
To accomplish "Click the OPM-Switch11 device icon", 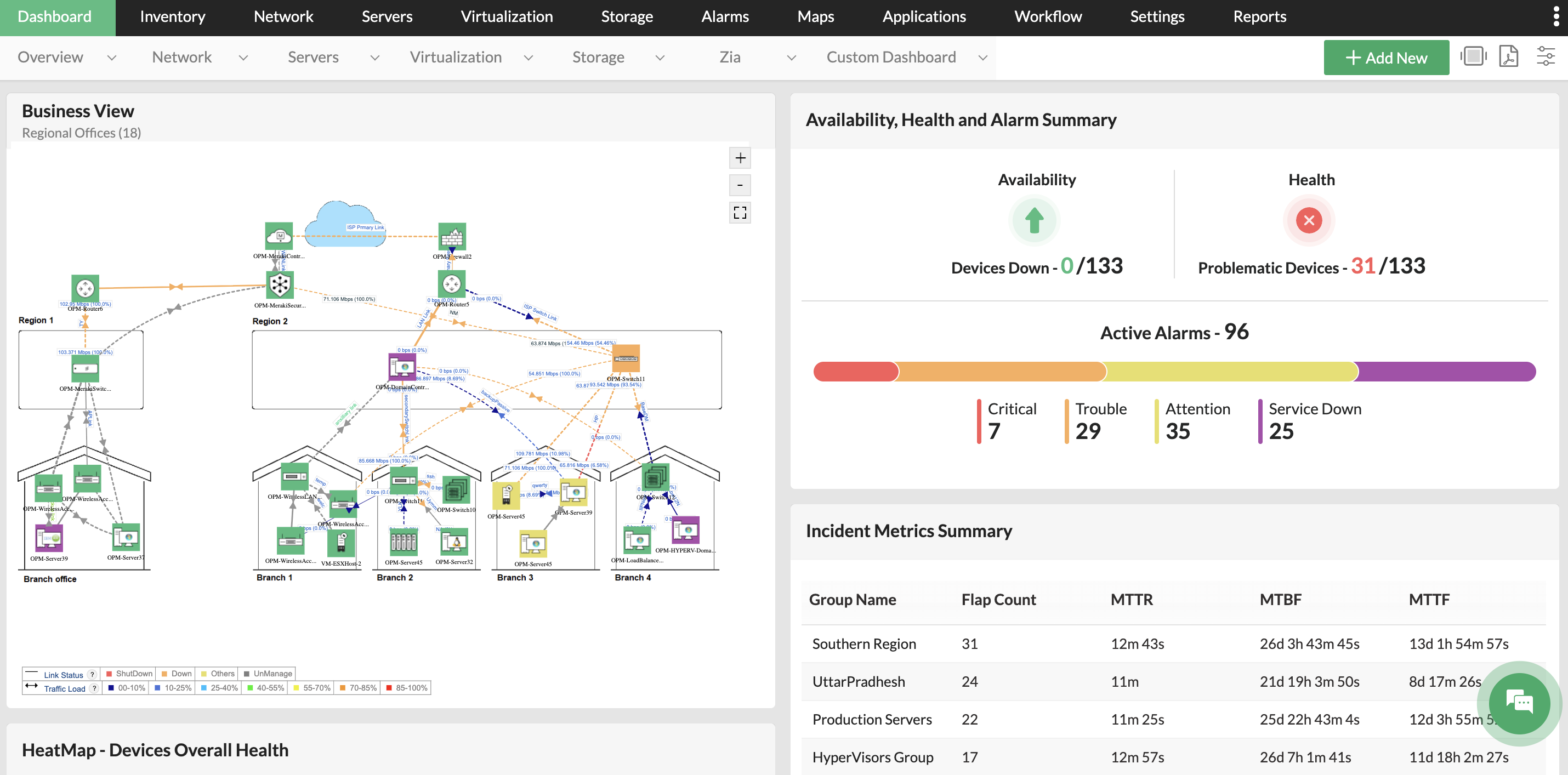I will [x=626, y=358].
